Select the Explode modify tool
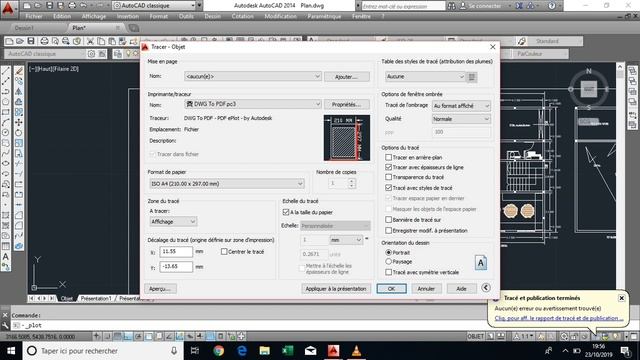 [19, 246]
